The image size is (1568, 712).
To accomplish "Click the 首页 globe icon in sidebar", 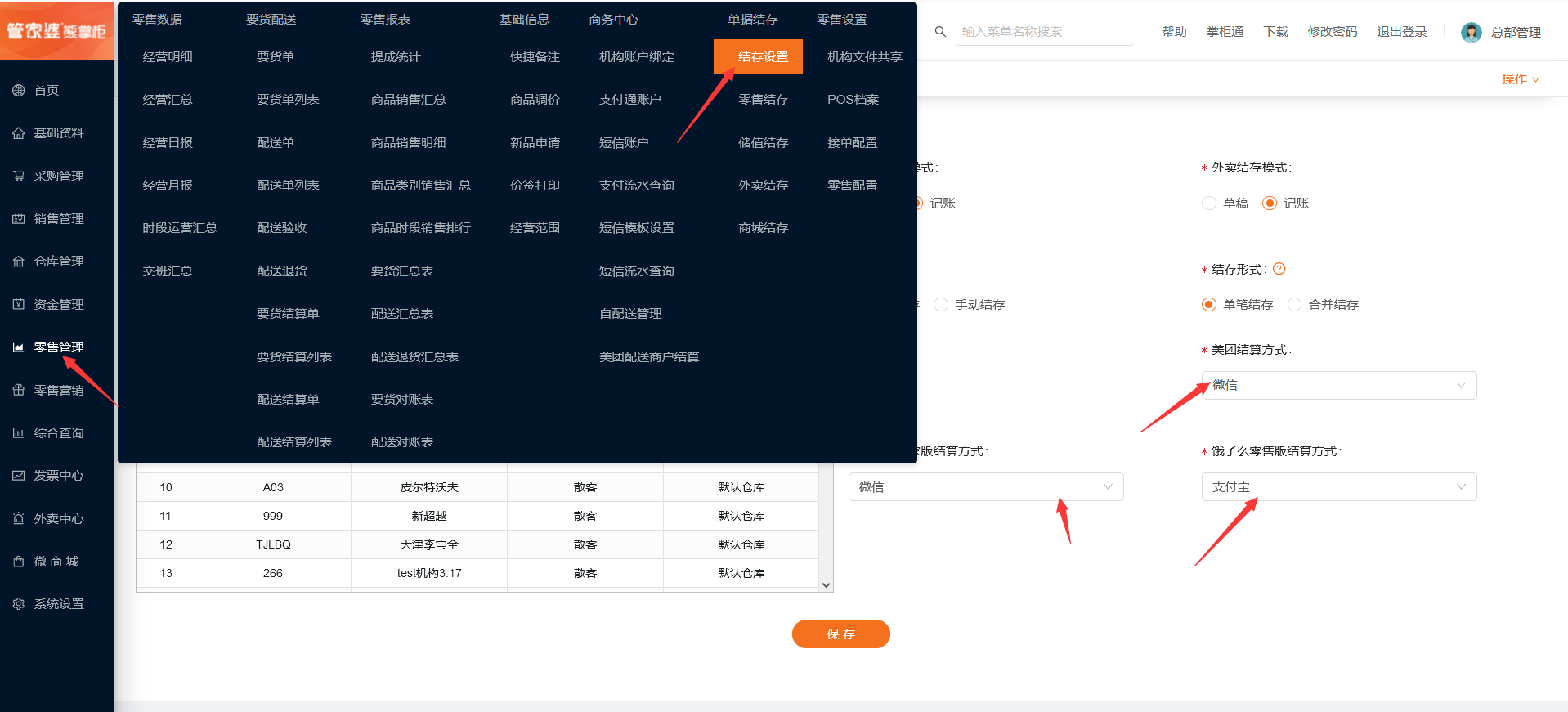I will coord(18,91).
